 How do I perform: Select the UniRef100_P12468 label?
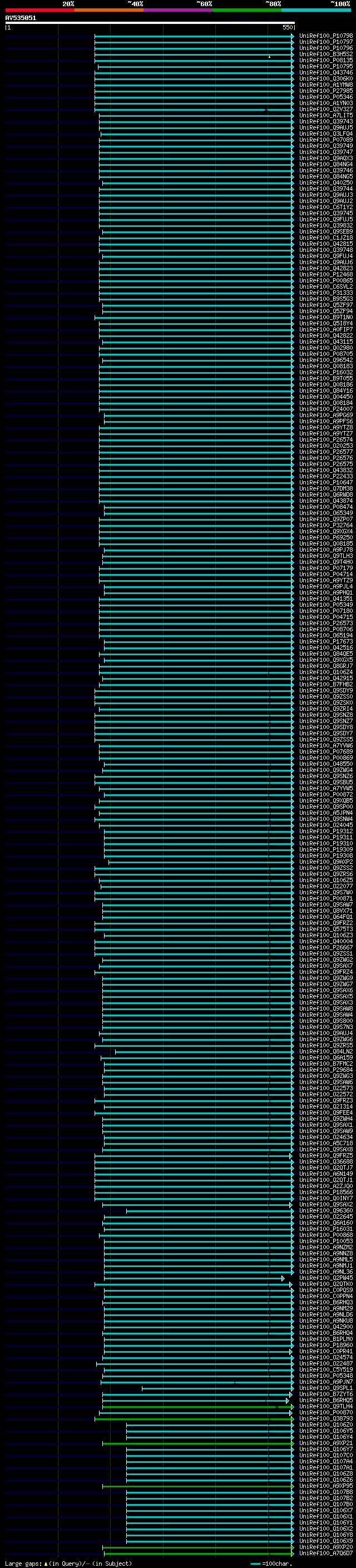pyautogui.click(x=325, y=275)
